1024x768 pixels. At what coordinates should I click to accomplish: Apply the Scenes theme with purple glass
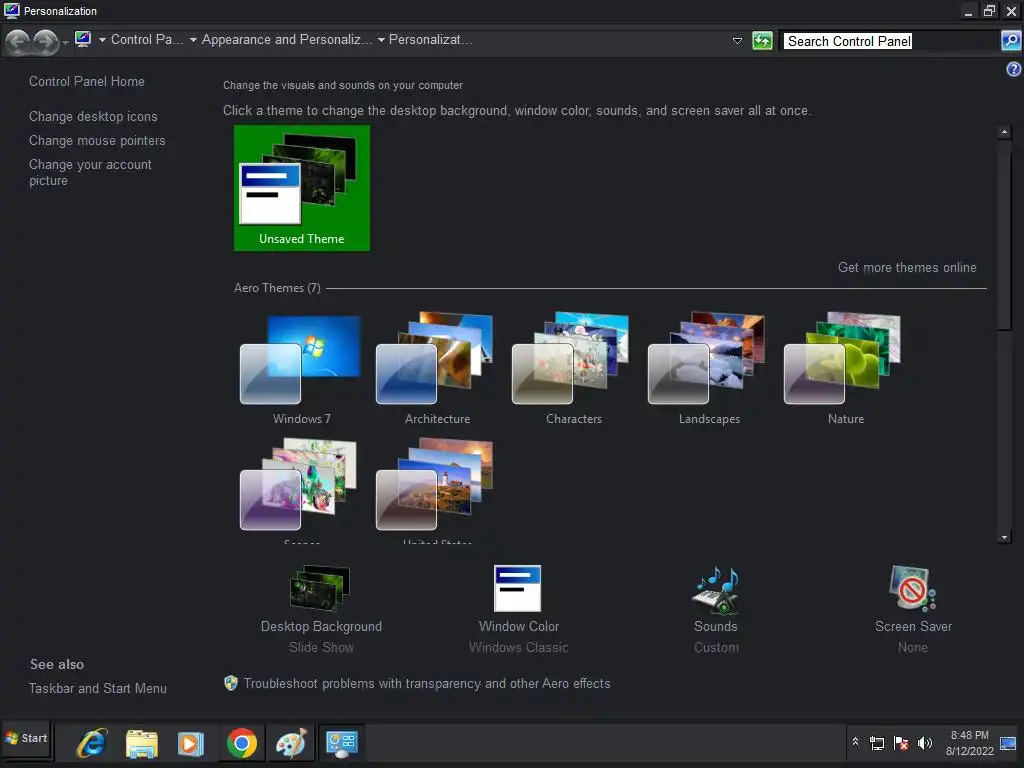(x=301, y=490)
